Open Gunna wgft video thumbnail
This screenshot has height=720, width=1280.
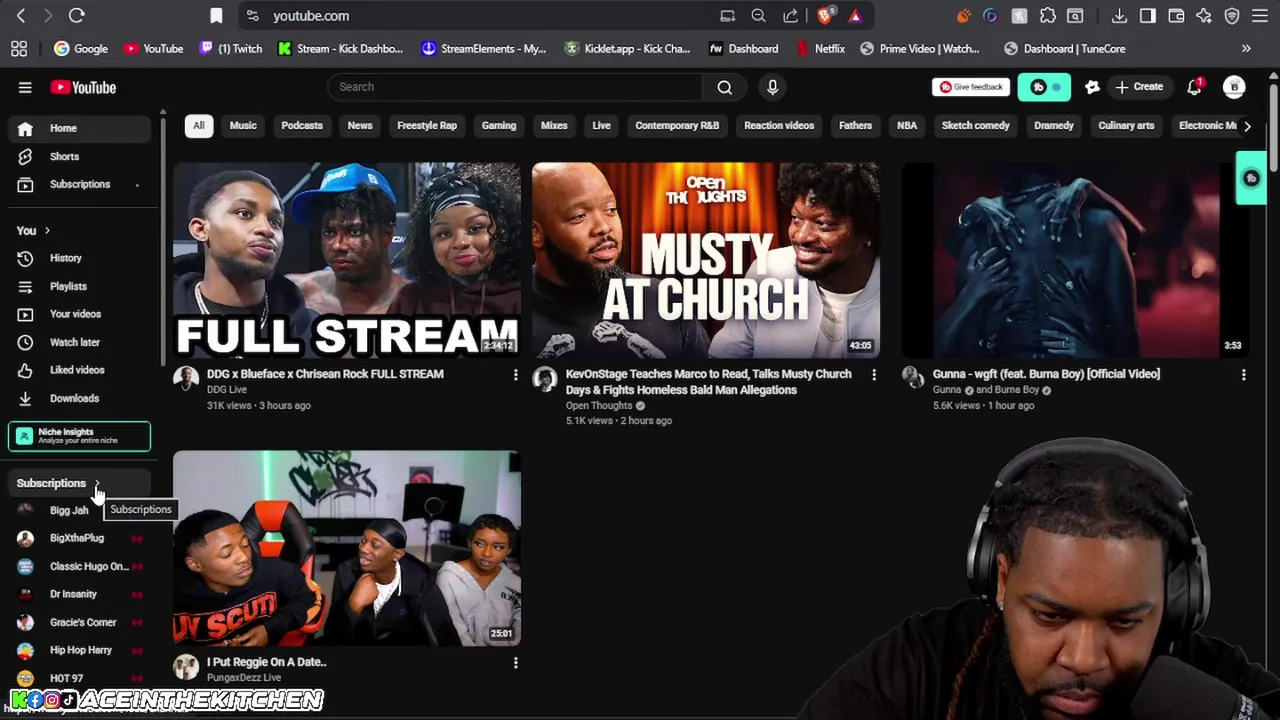pyautogui.click(x=1075, y=260)
